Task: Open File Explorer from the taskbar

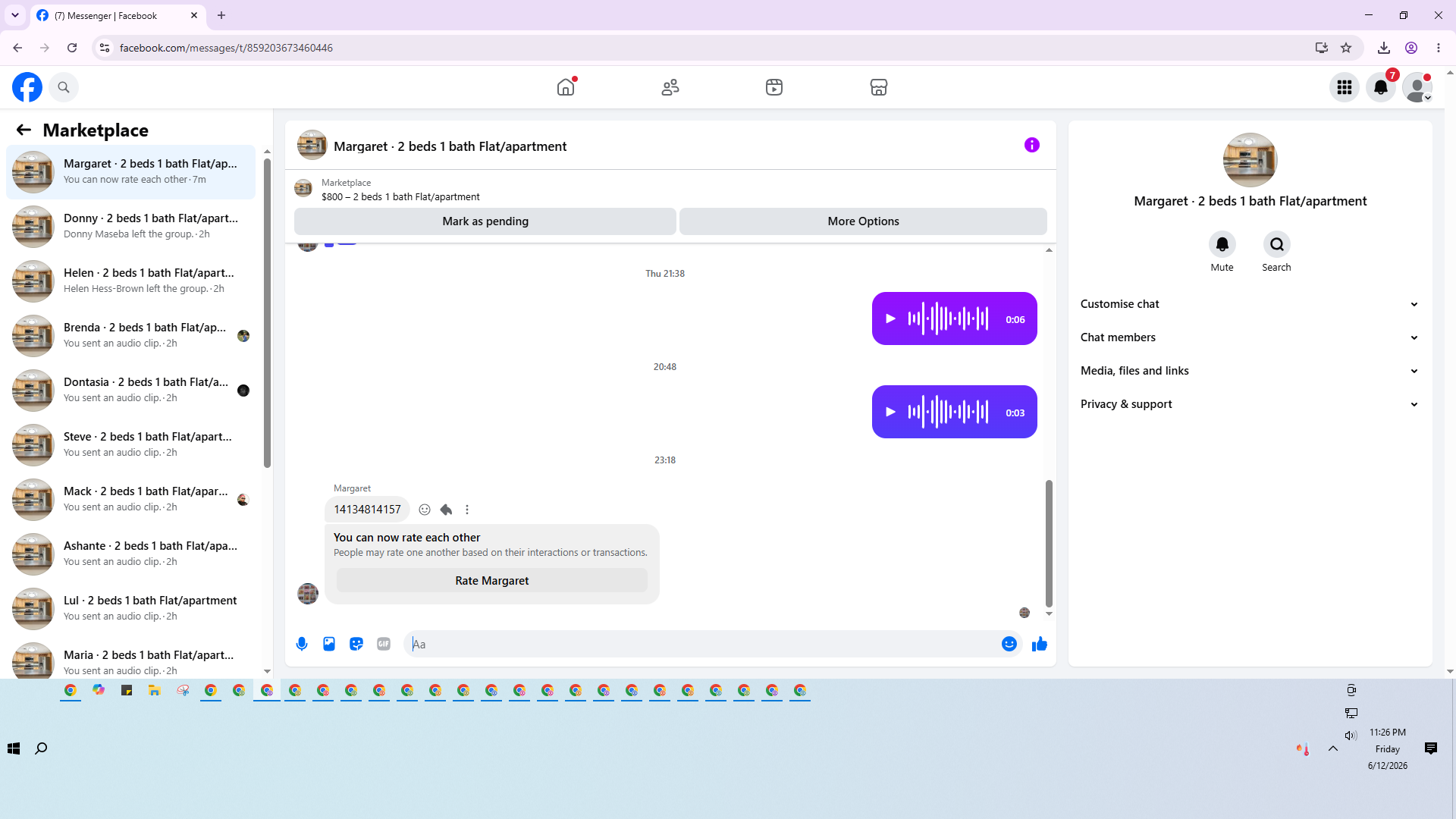Action: [155, 690]
